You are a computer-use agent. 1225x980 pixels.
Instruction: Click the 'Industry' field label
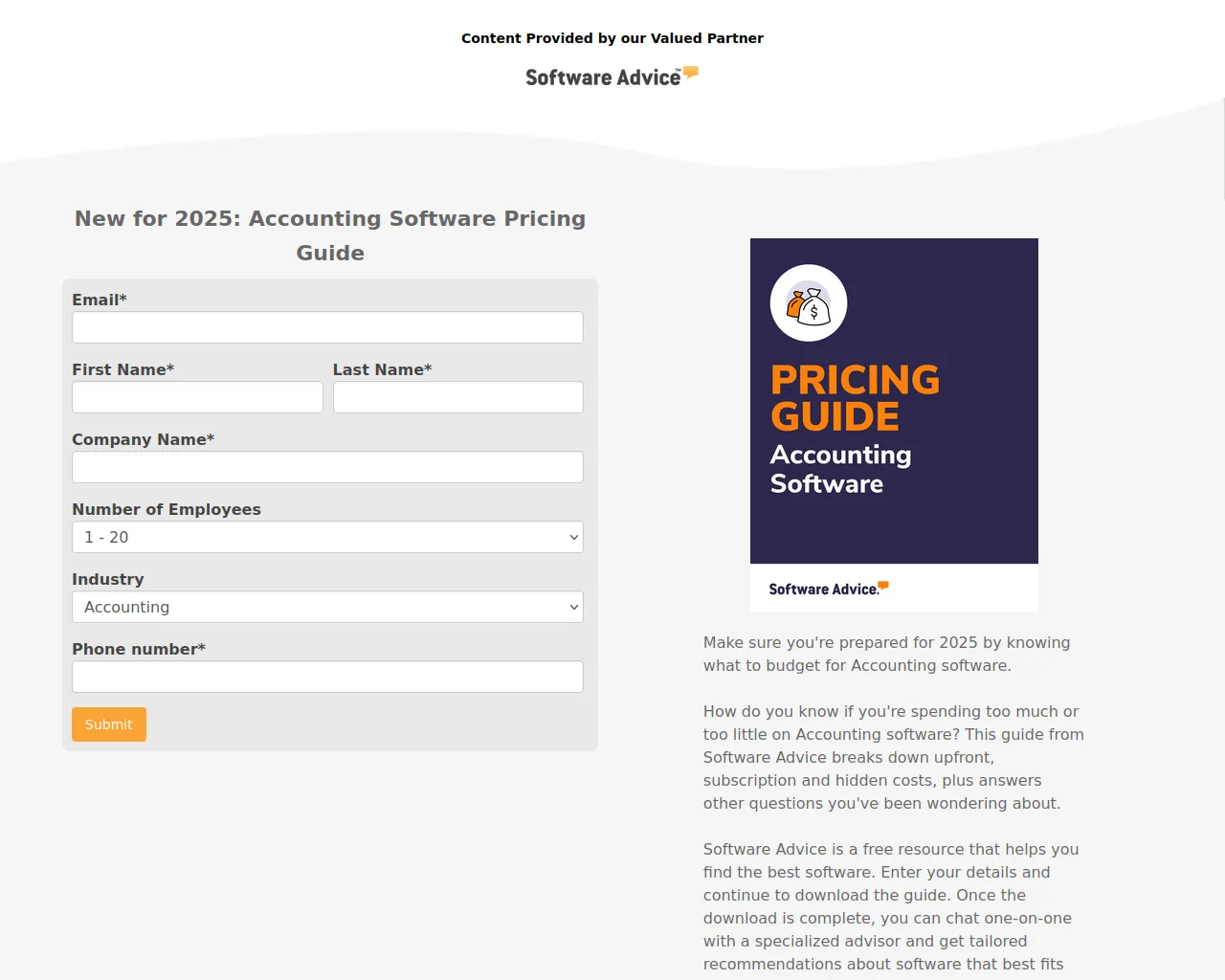point(108,579)
